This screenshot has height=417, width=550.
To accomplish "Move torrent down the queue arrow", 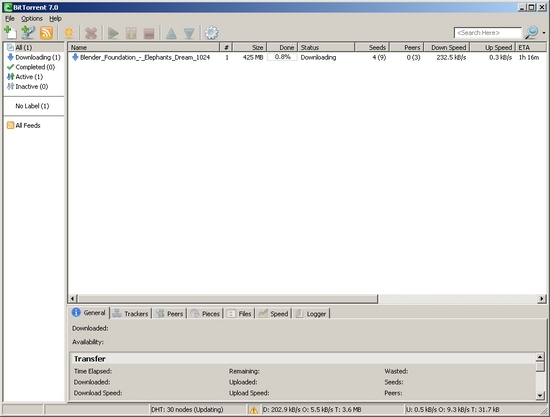I will click(x=189, y=34).
